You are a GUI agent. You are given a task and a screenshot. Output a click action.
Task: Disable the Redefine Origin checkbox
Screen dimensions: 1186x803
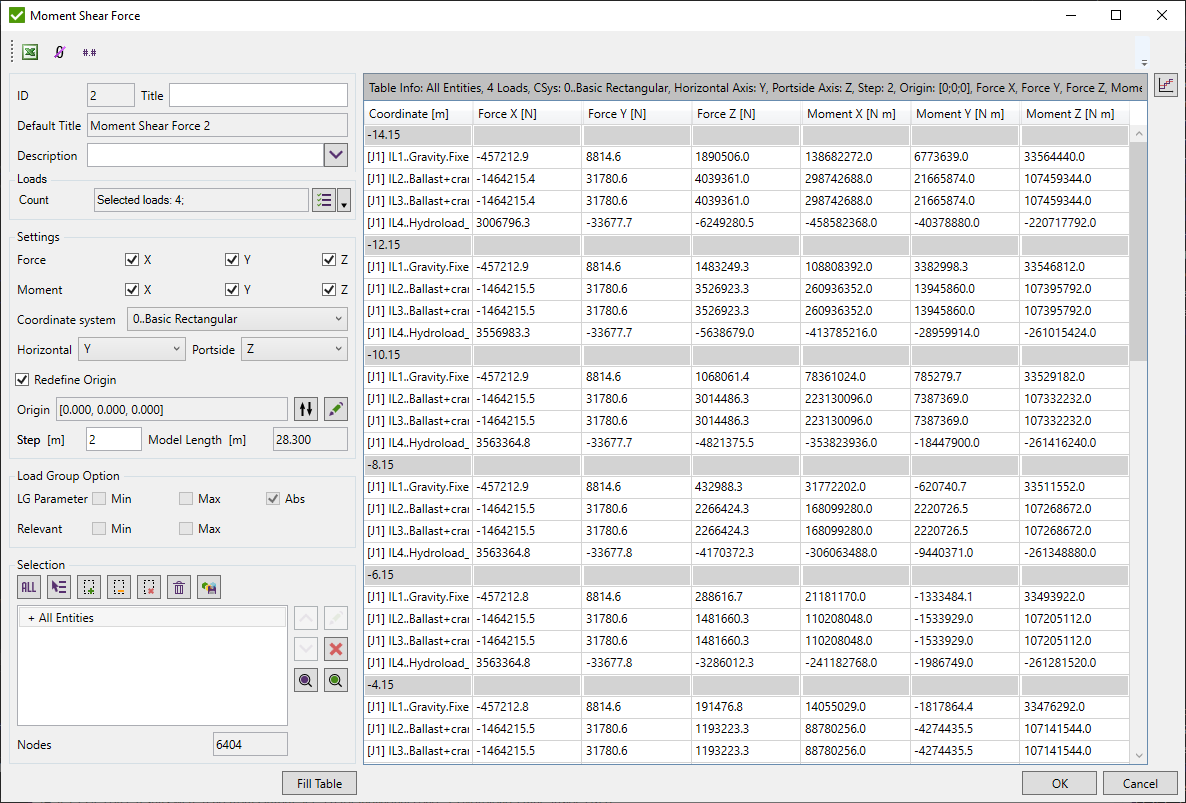click(x=24, y=380)
